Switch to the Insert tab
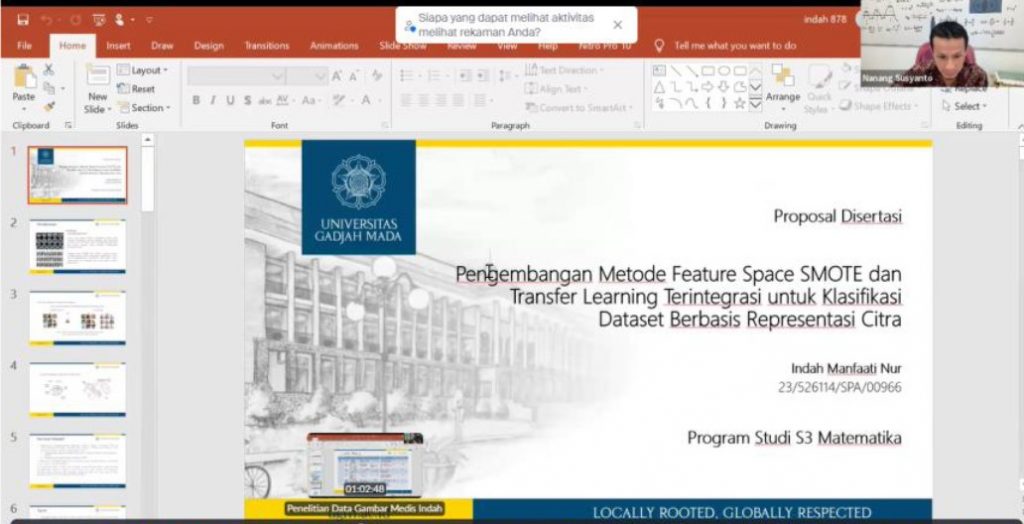This screenshot has width=1024, height=524. pyautogui.click(x=118, y=46)
